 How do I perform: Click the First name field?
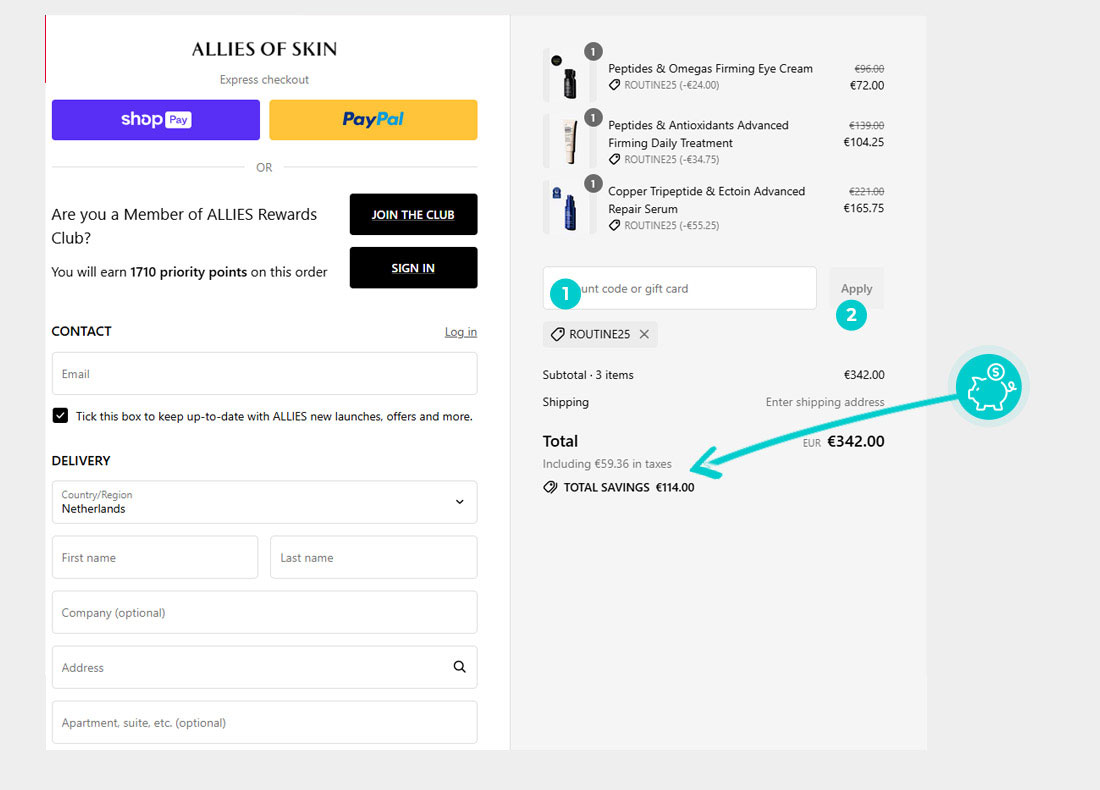click(155, 557)
